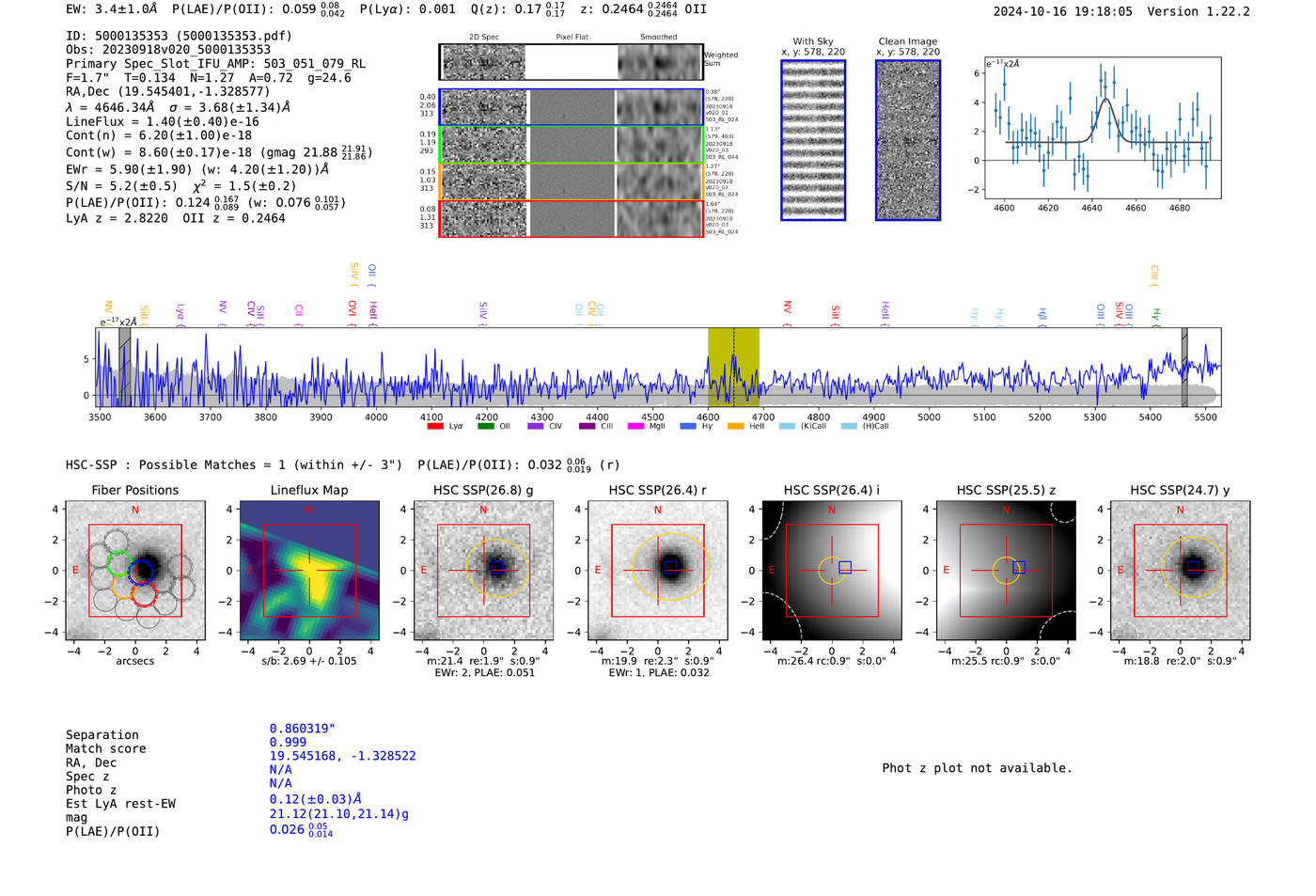Click the Version 1.22.2 label
Screen dimensions: 1316x896
point(1198,11)
